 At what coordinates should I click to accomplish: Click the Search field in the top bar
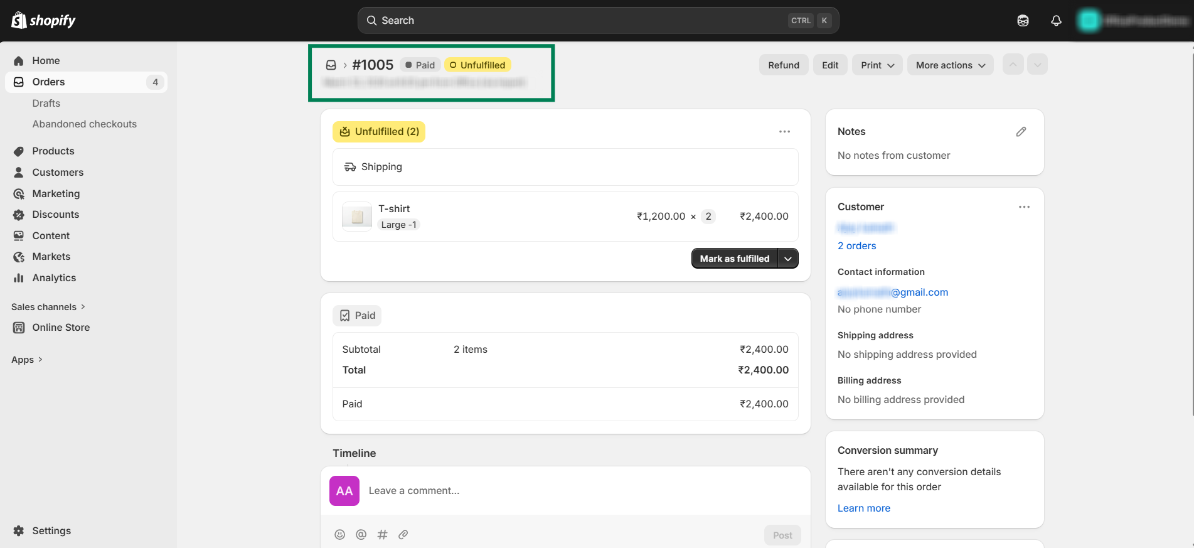(597, 20)
